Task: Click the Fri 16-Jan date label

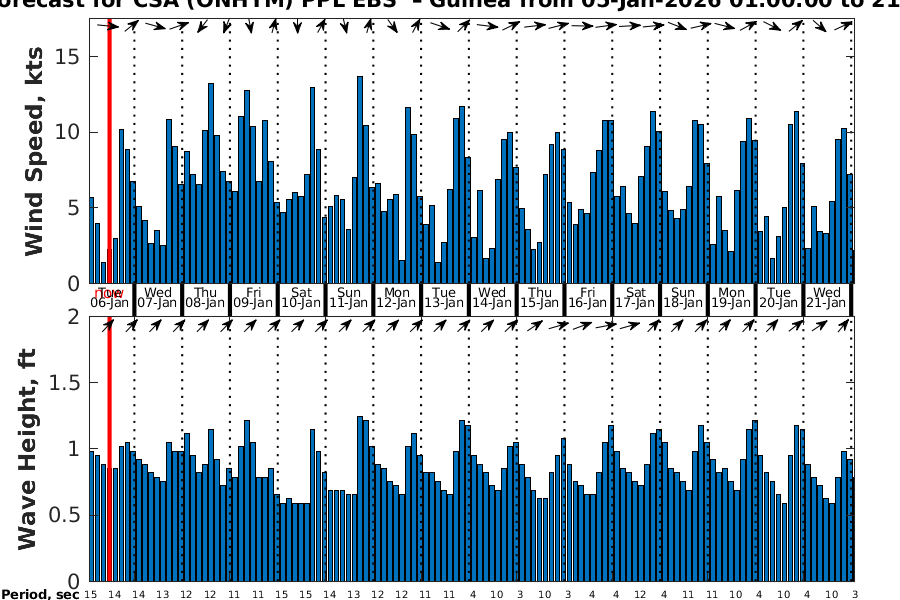Action: point(588,298)
